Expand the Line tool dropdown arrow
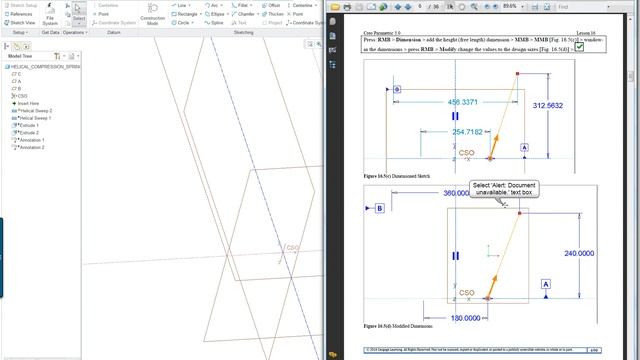The height and width of the screenshot is (360, 640). click(x=189, y=5)
